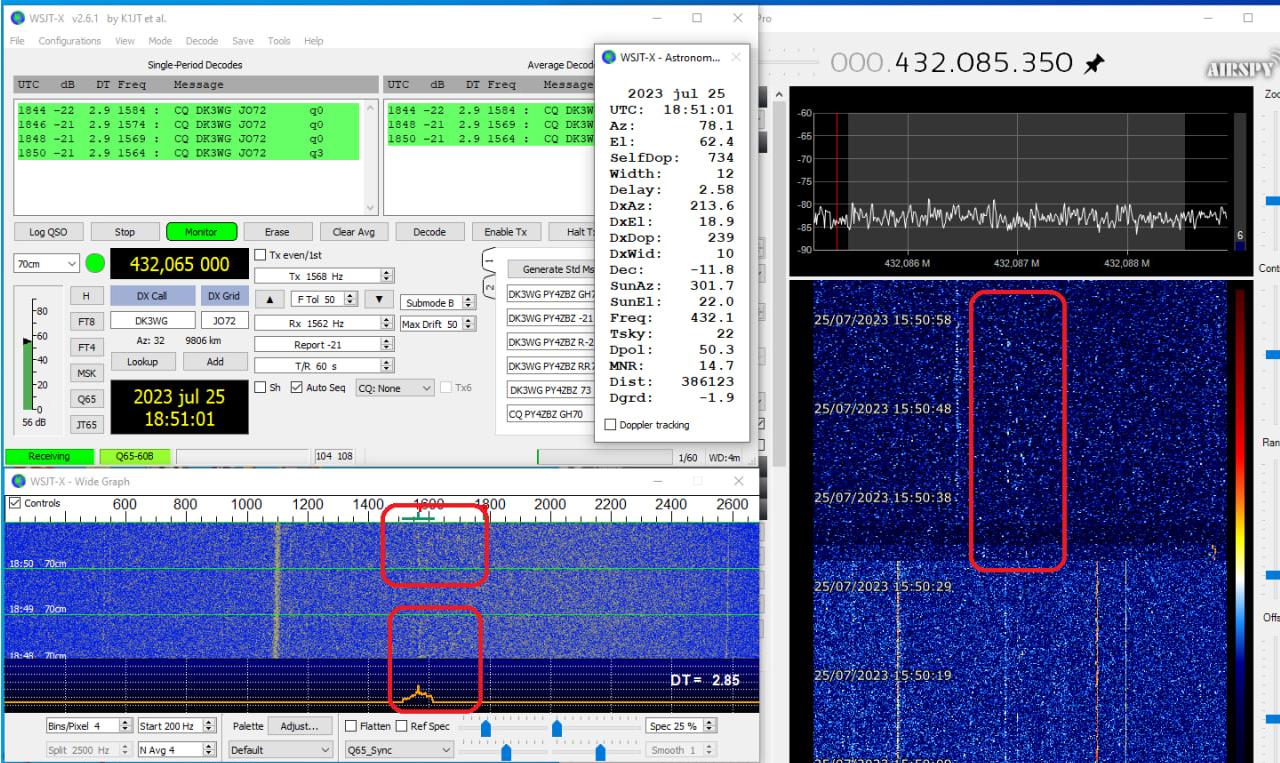Click the F Tol up arrow button
Screen dimensions: 1280x763
269,299
